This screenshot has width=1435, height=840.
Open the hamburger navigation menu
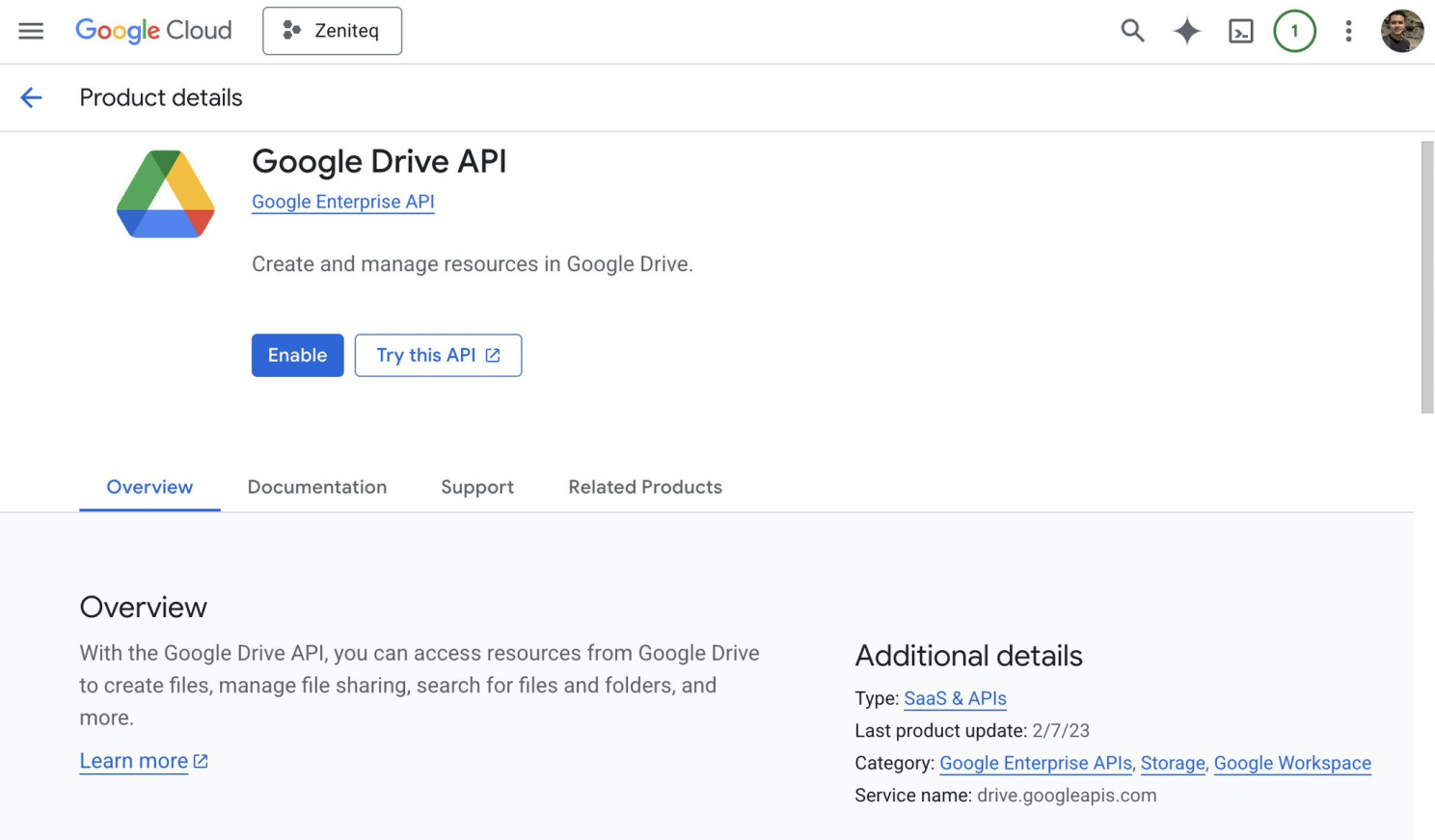point(31,31)
